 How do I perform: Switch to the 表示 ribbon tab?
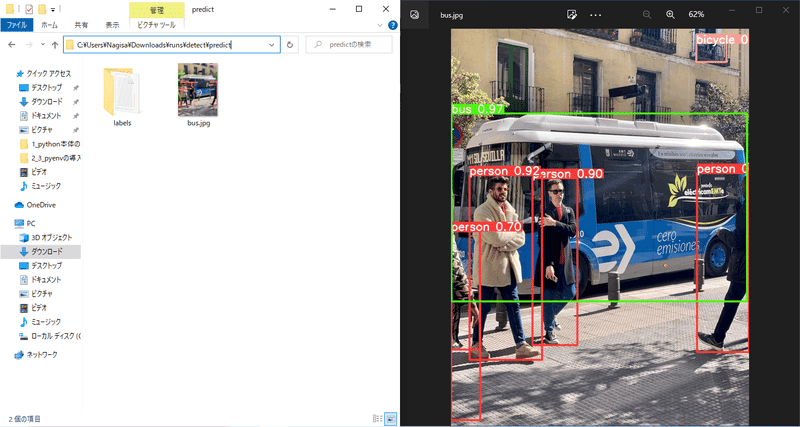113,24
